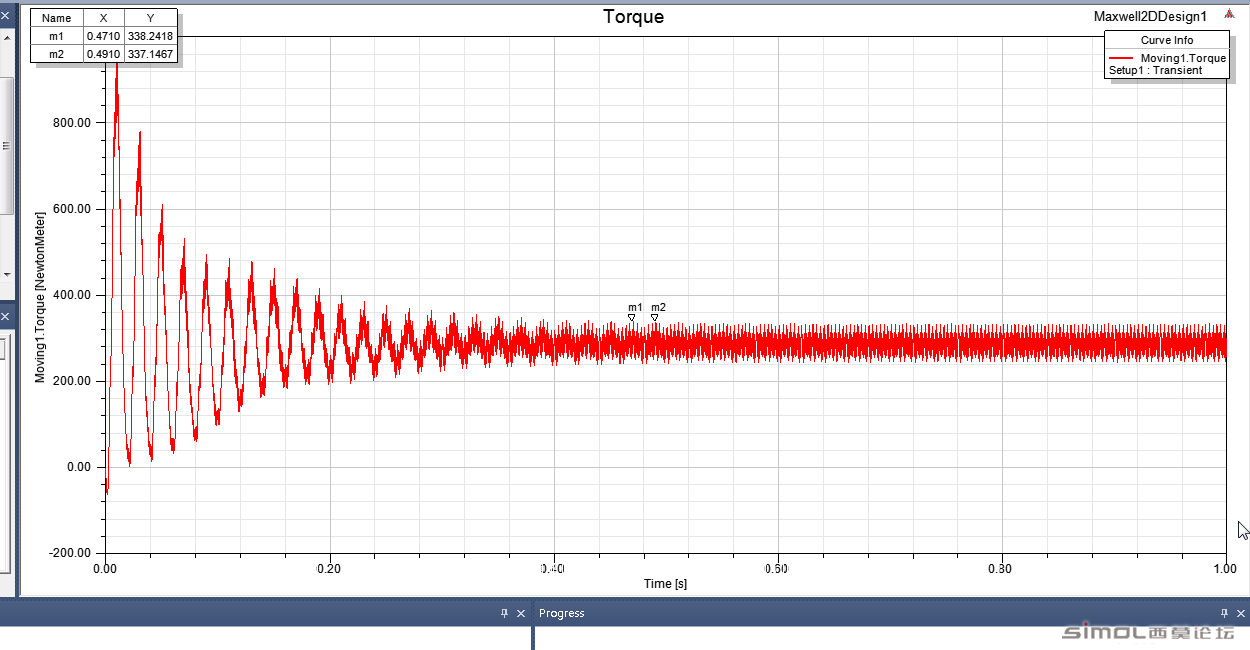Select the Torque plot title

(x=634, y=16)
